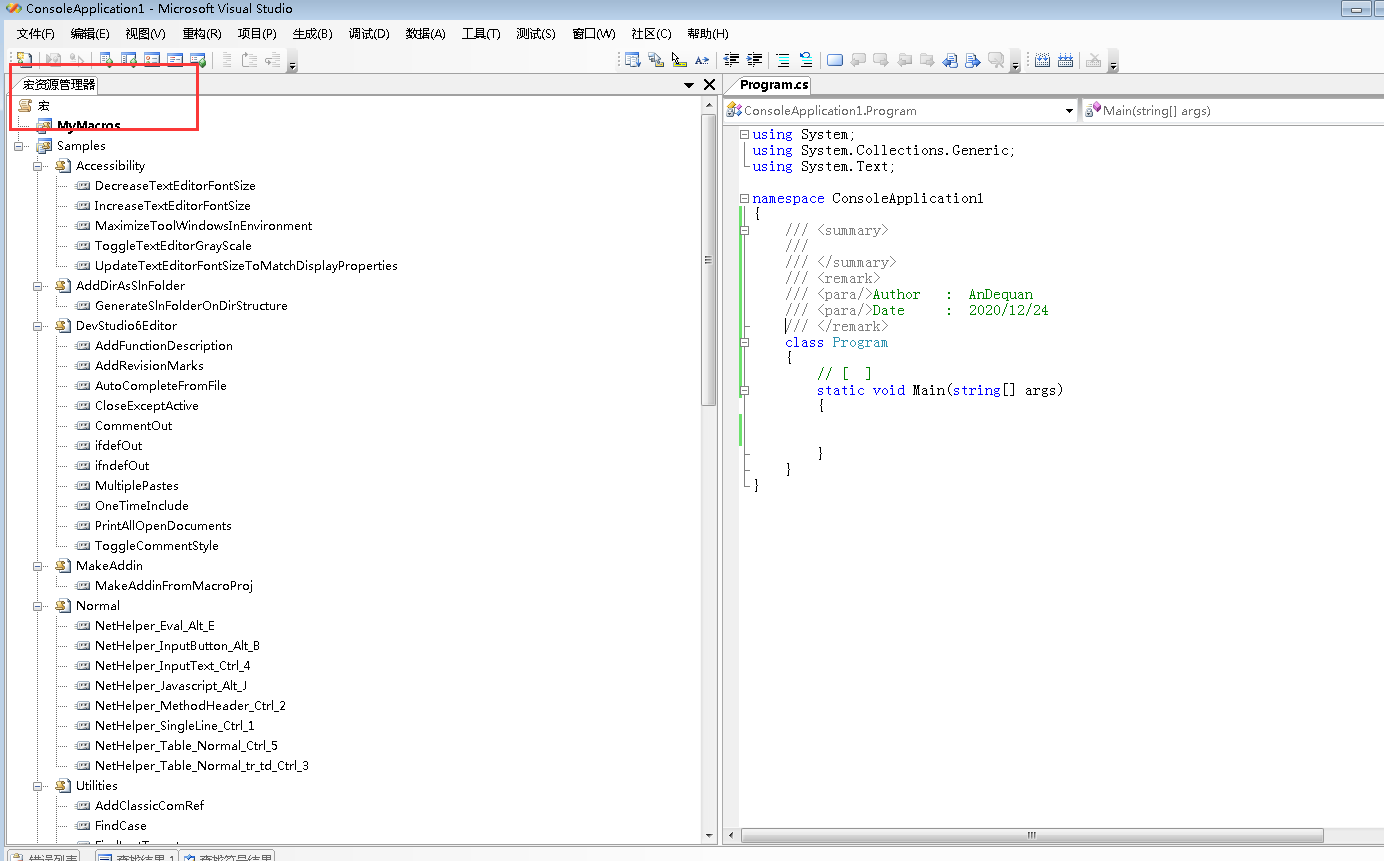Close the macro explorer panel

pos(710,85)
